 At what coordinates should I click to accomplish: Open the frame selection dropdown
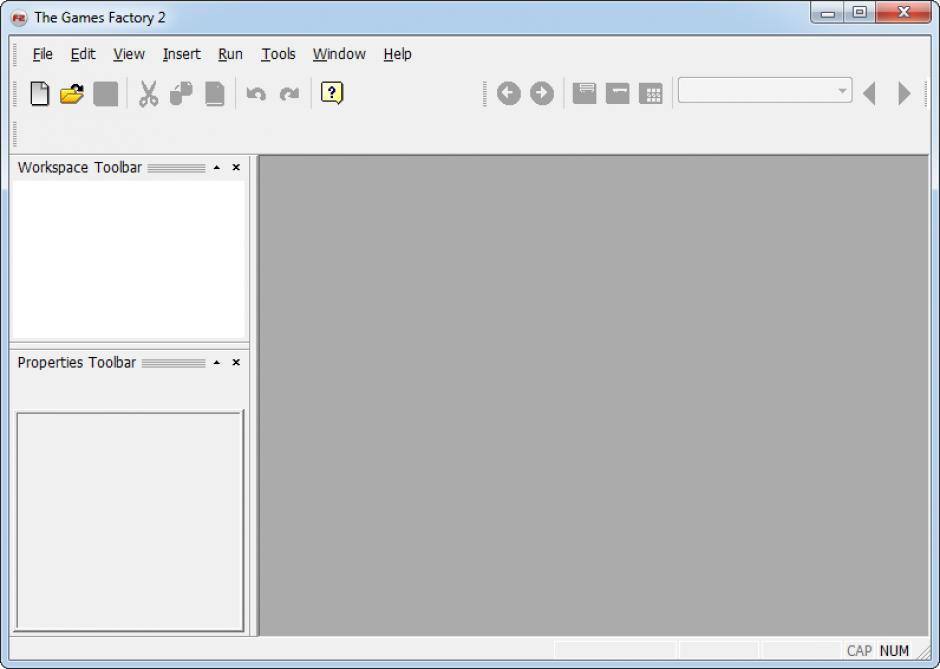tap(765, 90)
